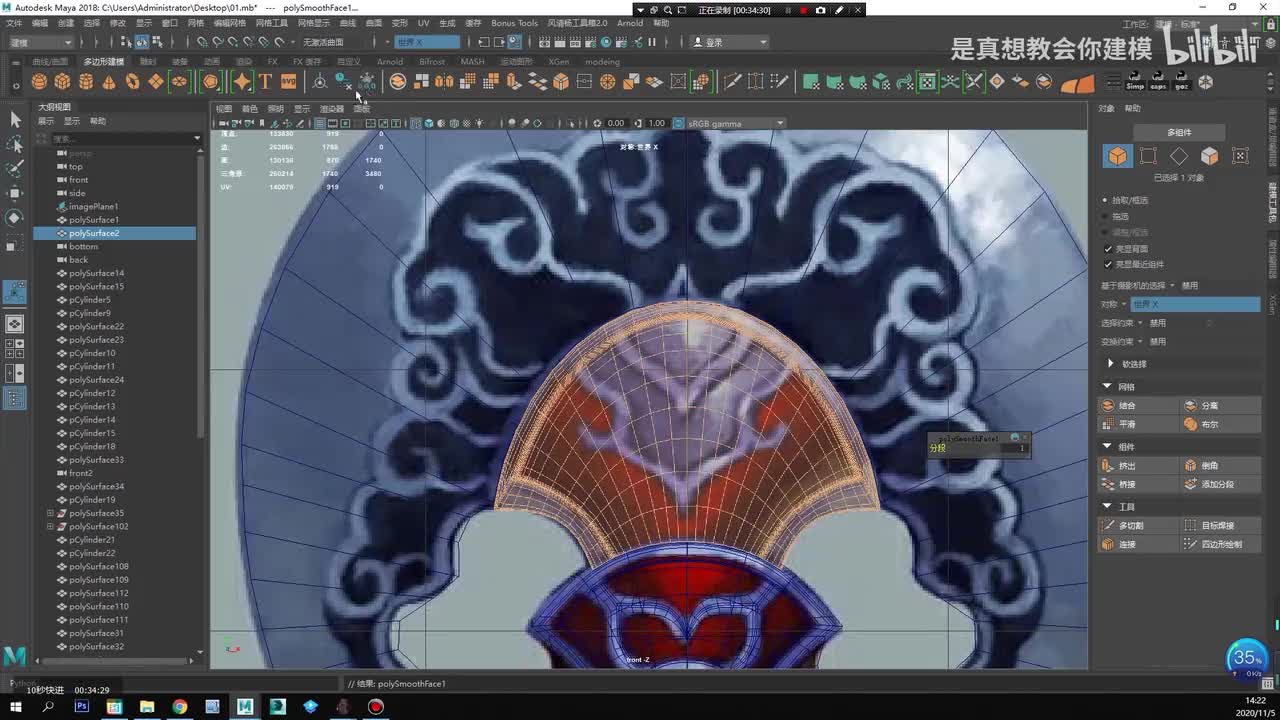Create a polygon sphere from the shelf
1280x720 pixels.
[x=39, y=81]
